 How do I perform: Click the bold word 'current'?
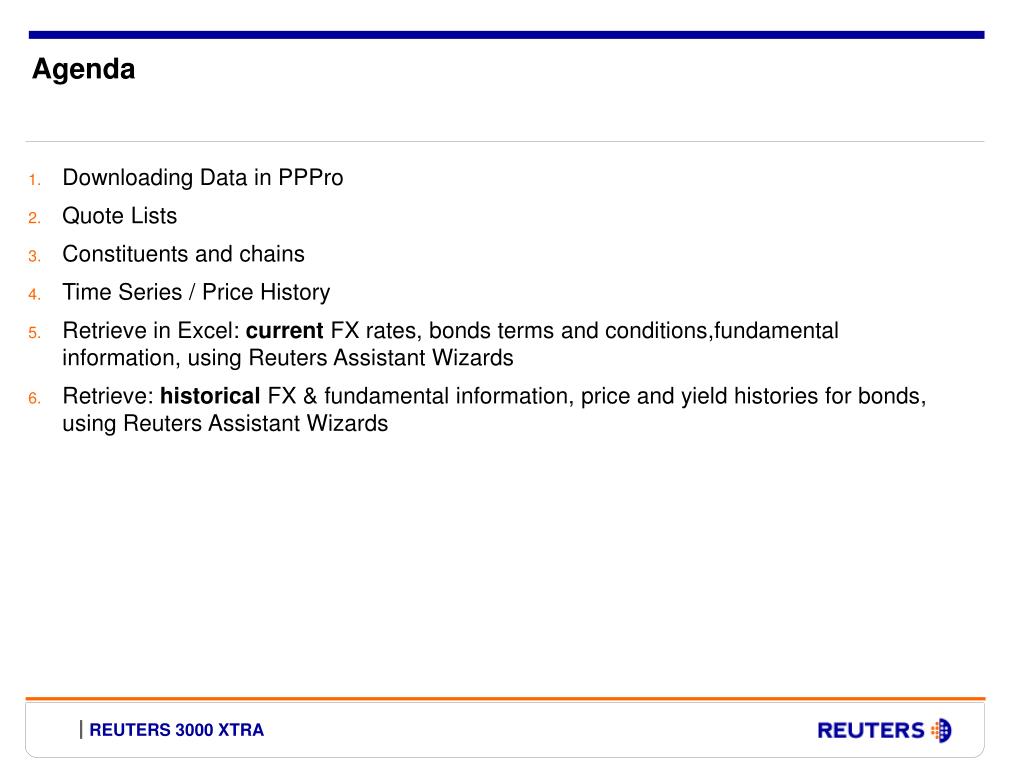click(284, 330)
